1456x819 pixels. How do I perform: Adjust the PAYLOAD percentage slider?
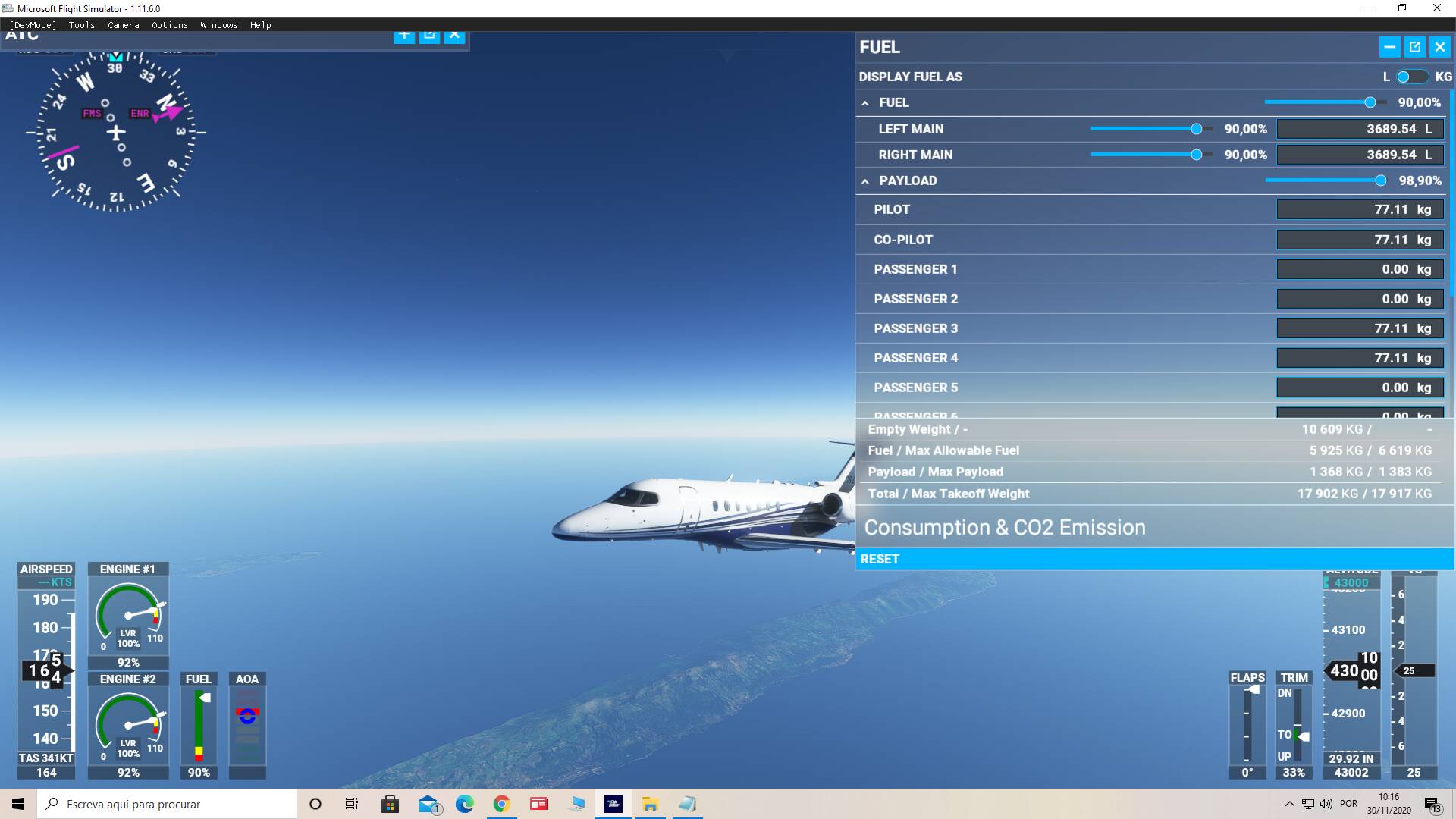[1326, 180]
